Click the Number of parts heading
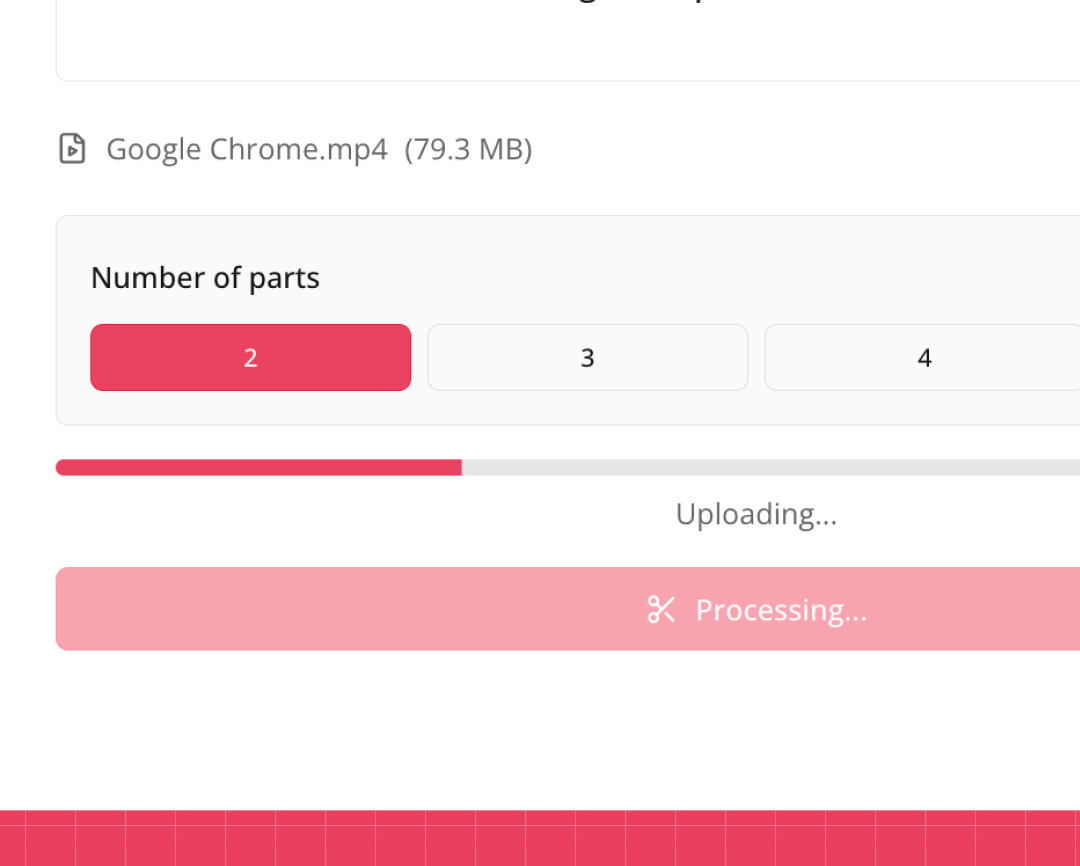 click(205, 277)
